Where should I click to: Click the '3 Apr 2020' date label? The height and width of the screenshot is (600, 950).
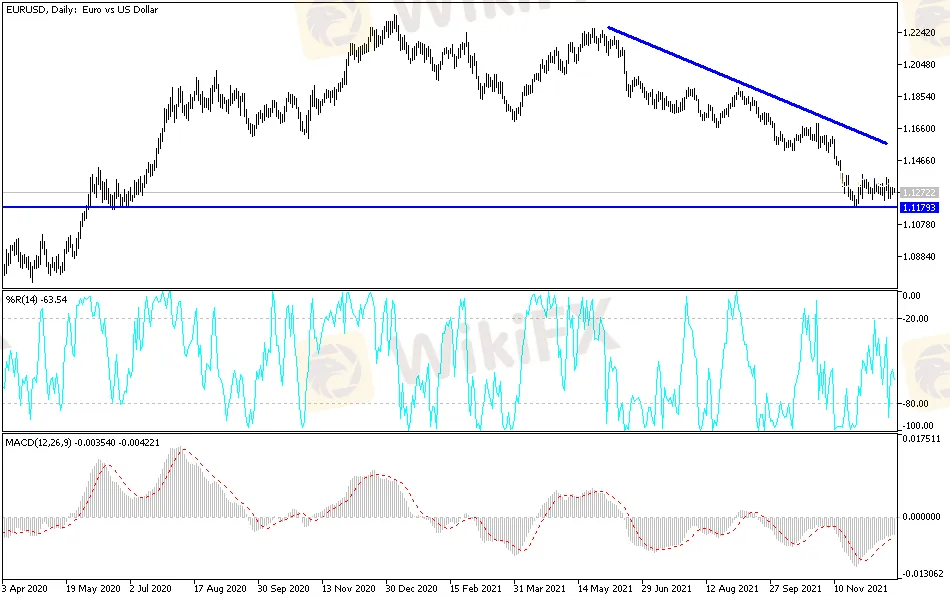(x=25, y=588)
